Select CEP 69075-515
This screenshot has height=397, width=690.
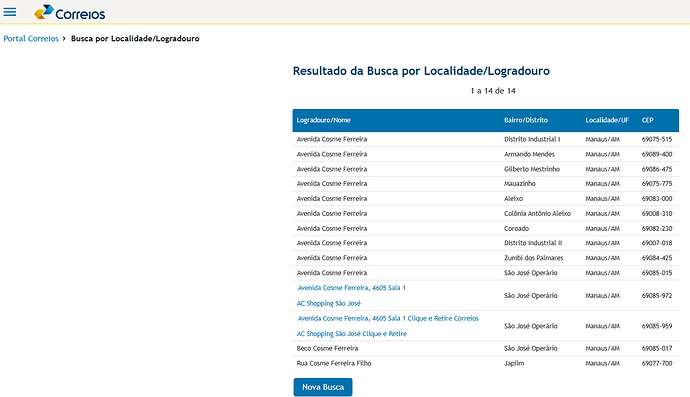657,139
